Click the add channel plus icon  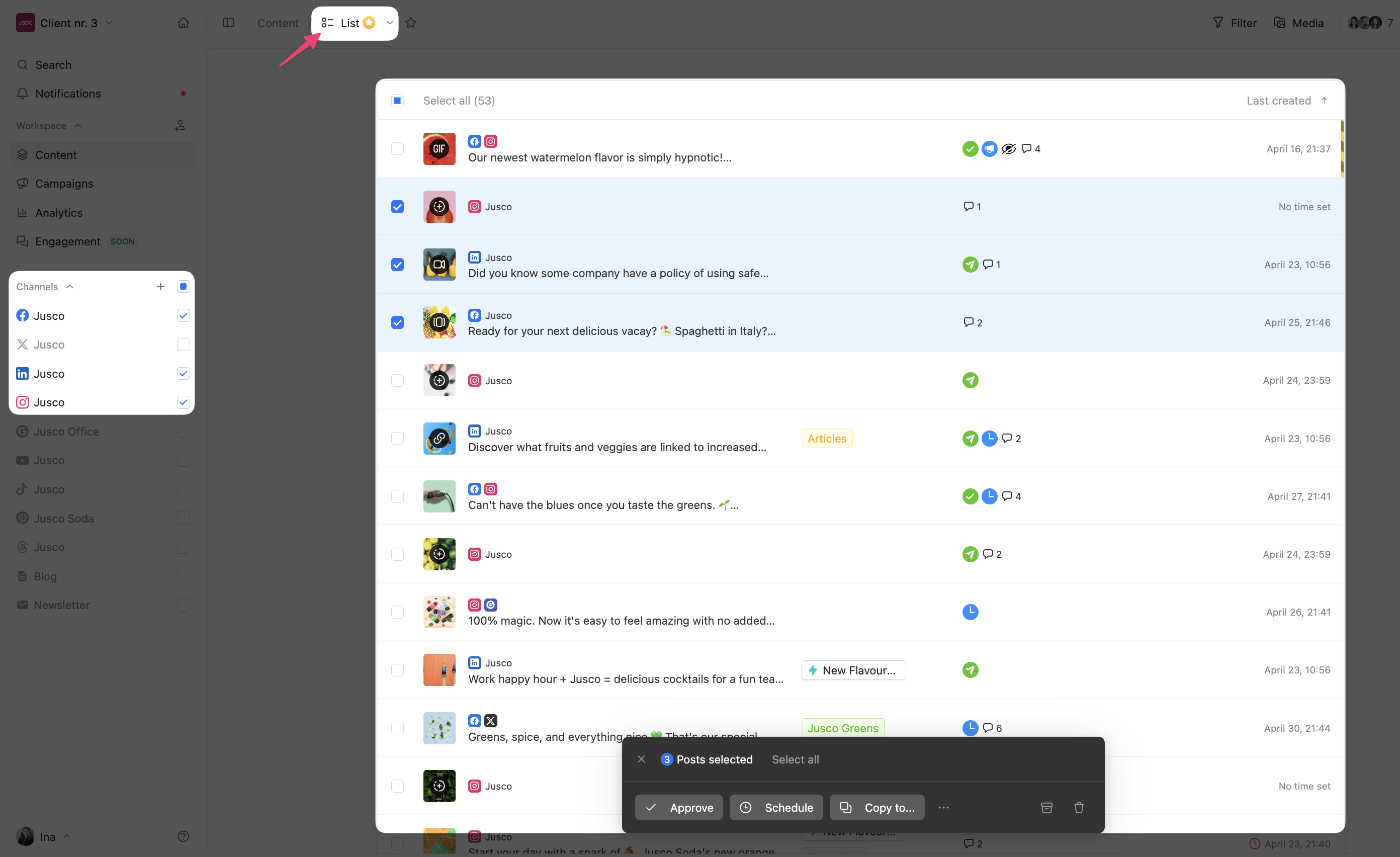click(x=161, y=287)
